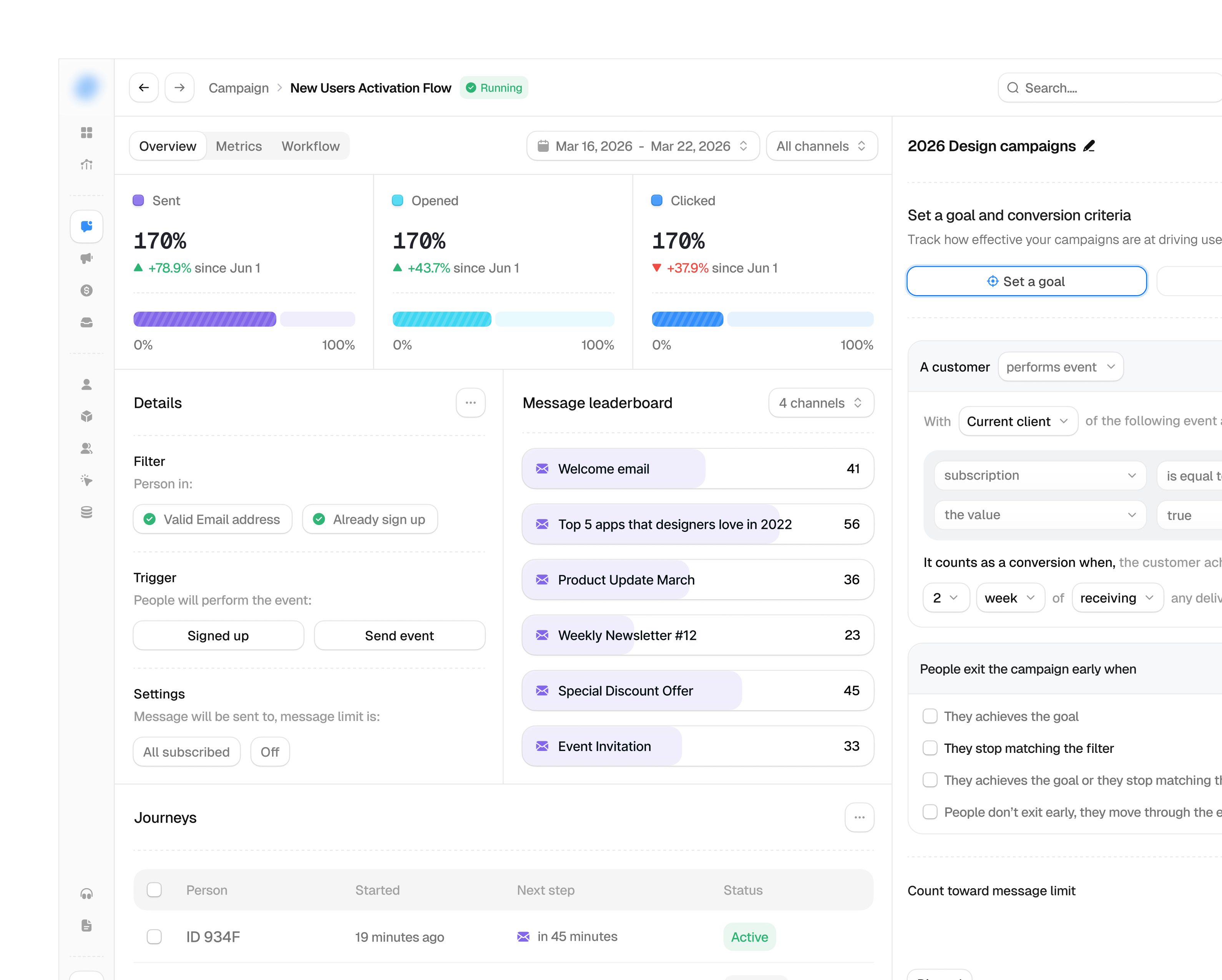
Task: Open the database stack sidebar icon
Action: coord(86,512)
